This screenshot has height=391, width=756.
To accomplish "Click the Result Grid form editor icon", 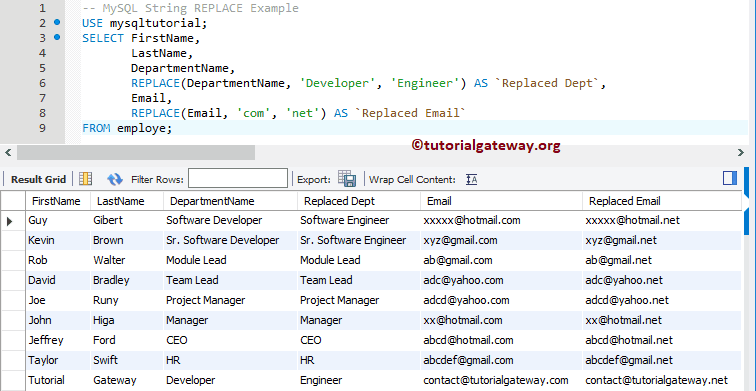I will tap(85, 179).
